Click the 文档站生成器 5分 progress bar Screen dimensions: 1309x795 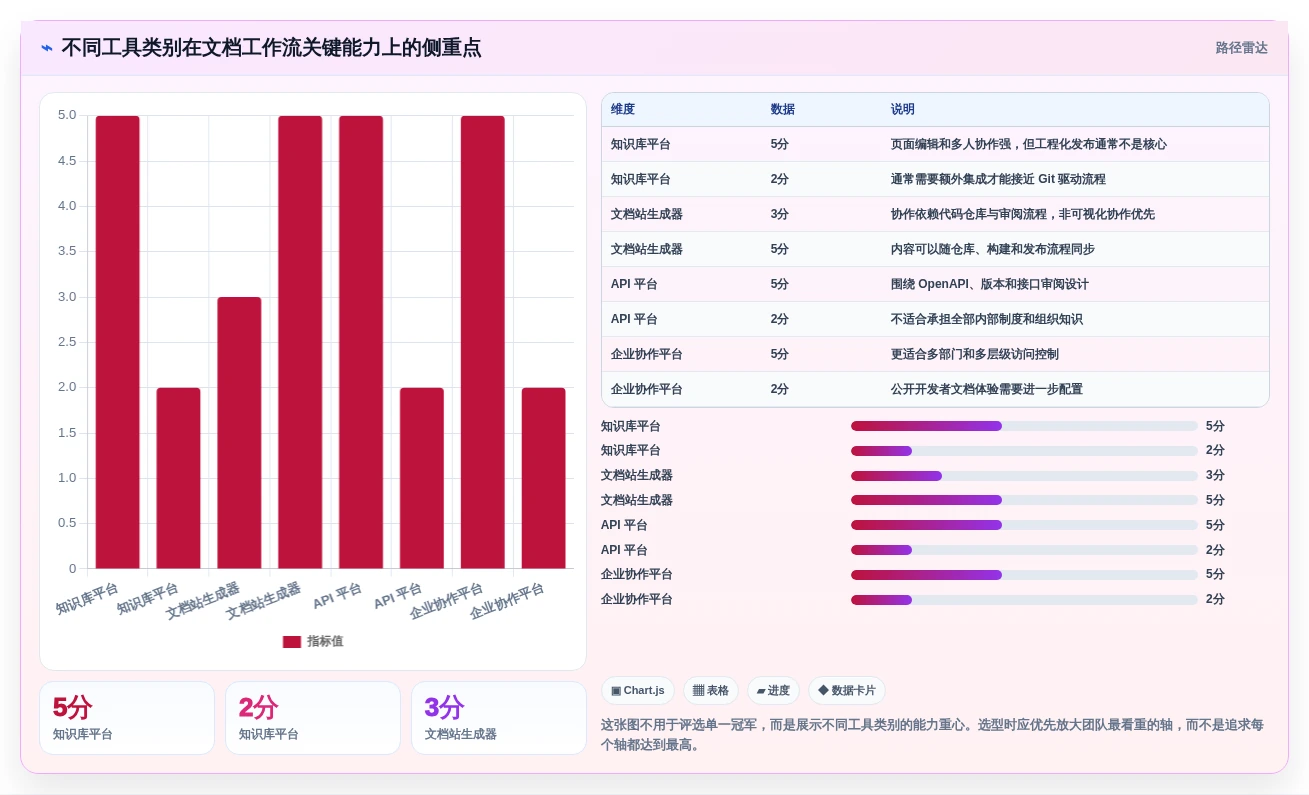[x=1024, y=500]
